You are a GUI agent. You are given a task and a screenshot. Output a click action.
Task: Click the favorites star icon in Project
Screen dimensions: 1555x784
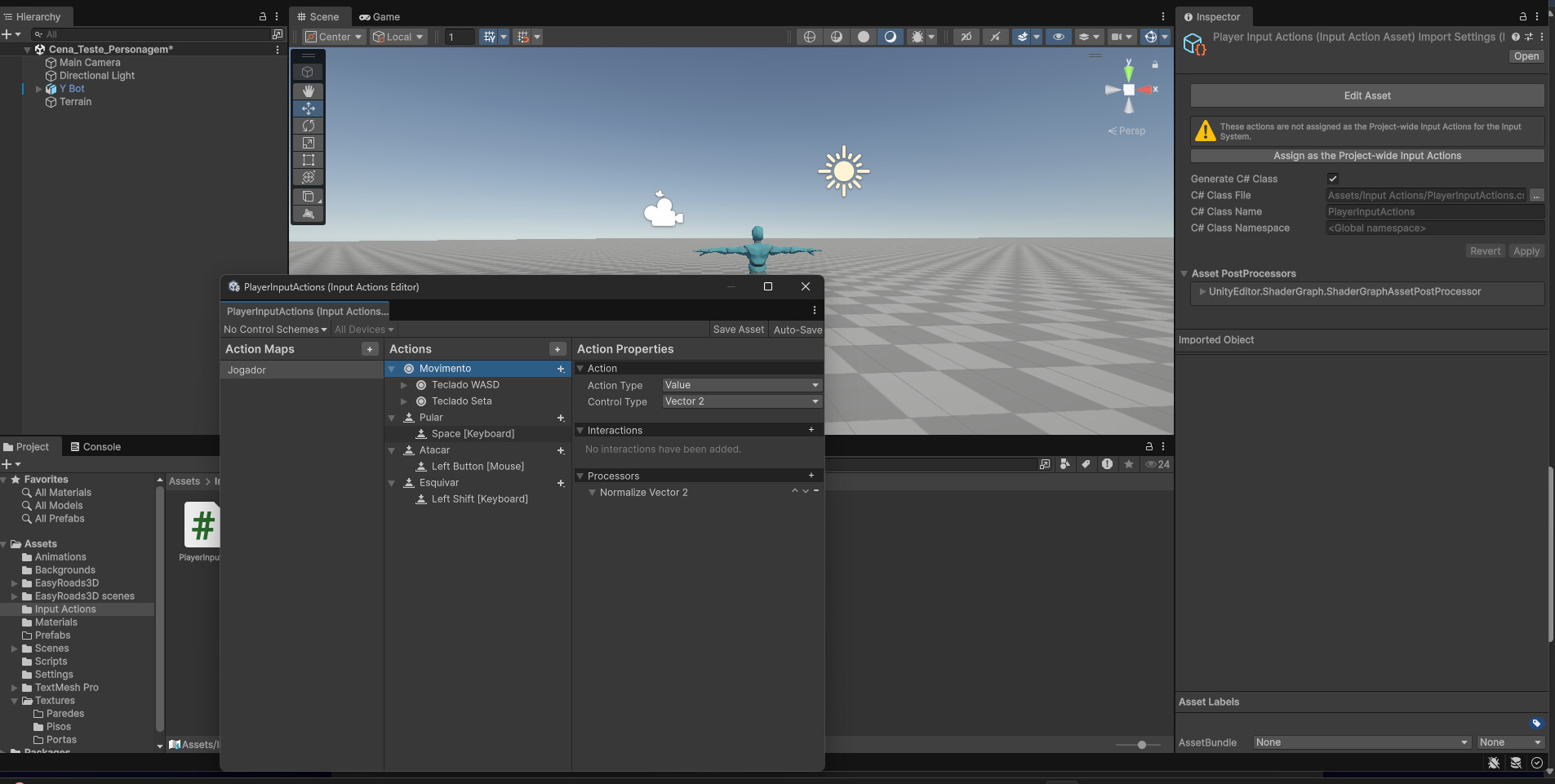pyautogui.click(x=1129, y=464)
